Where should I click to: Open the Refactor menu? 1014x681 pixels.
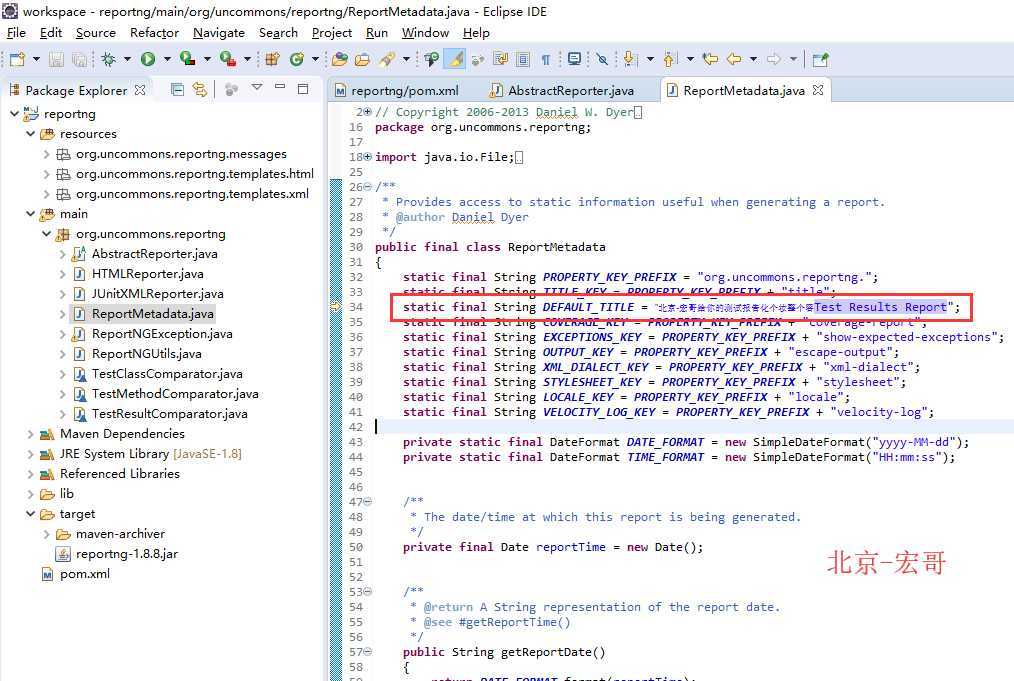(154, 32)
